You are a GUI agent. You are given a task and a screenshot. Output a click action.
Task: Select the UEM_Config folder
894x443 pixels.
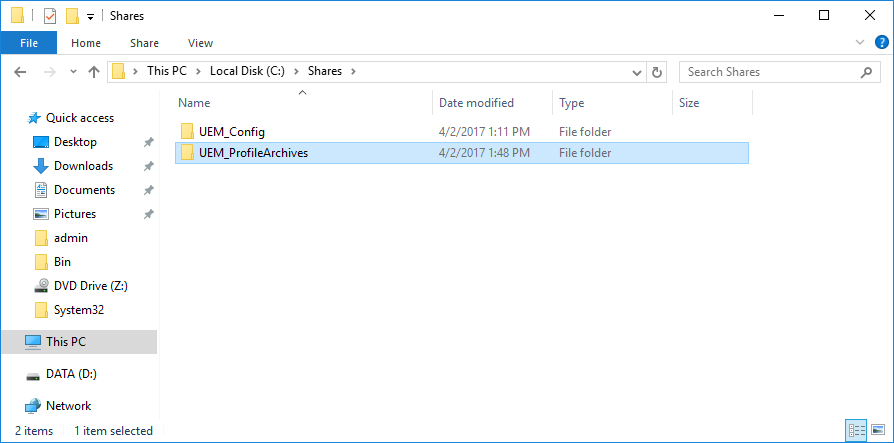click(x=231, y=132)
